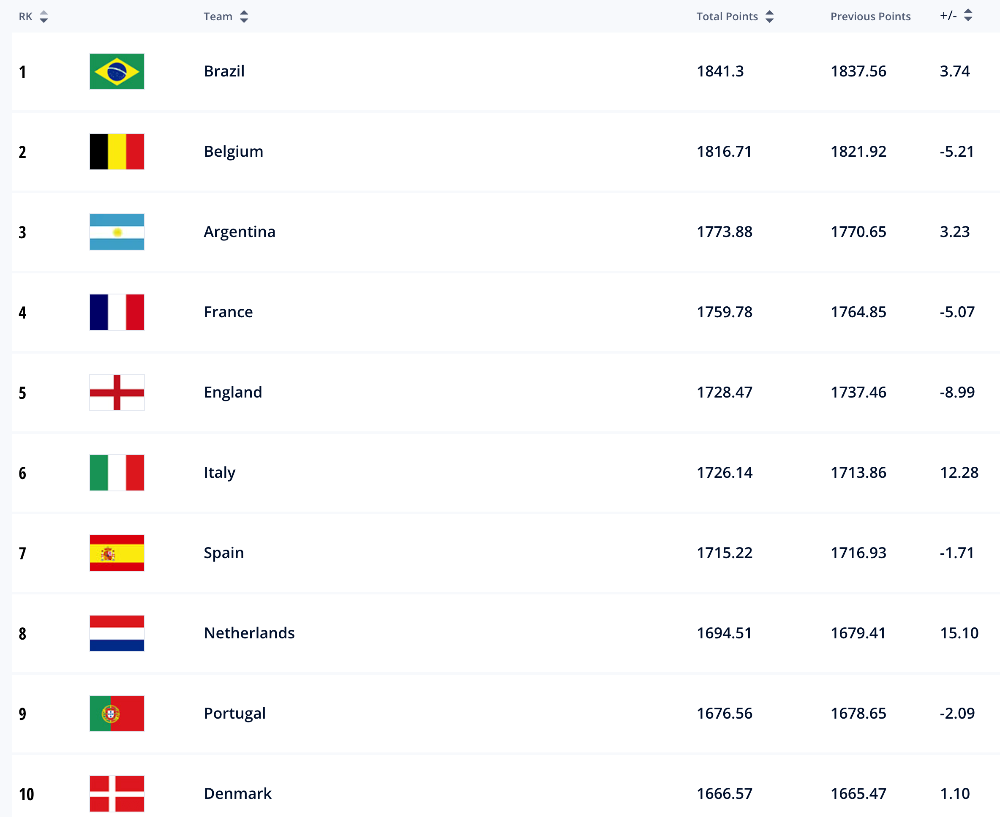Sort table by RK column arrows
Image resolution: width=1000 pixels, height=817 pixels.
click(x=44, y=17)
